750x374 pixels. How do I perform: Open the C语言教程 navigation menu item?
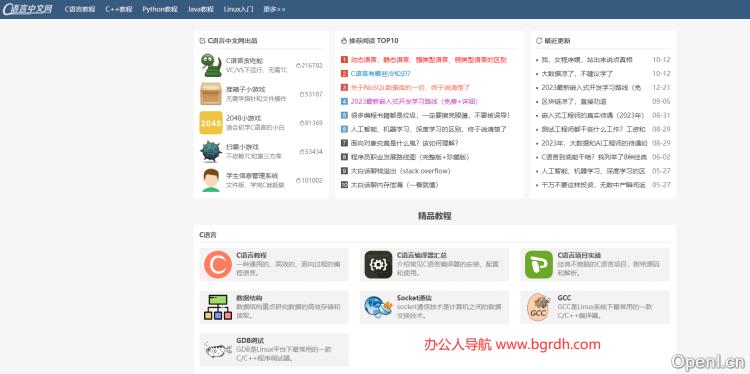[x=80, y=9]
